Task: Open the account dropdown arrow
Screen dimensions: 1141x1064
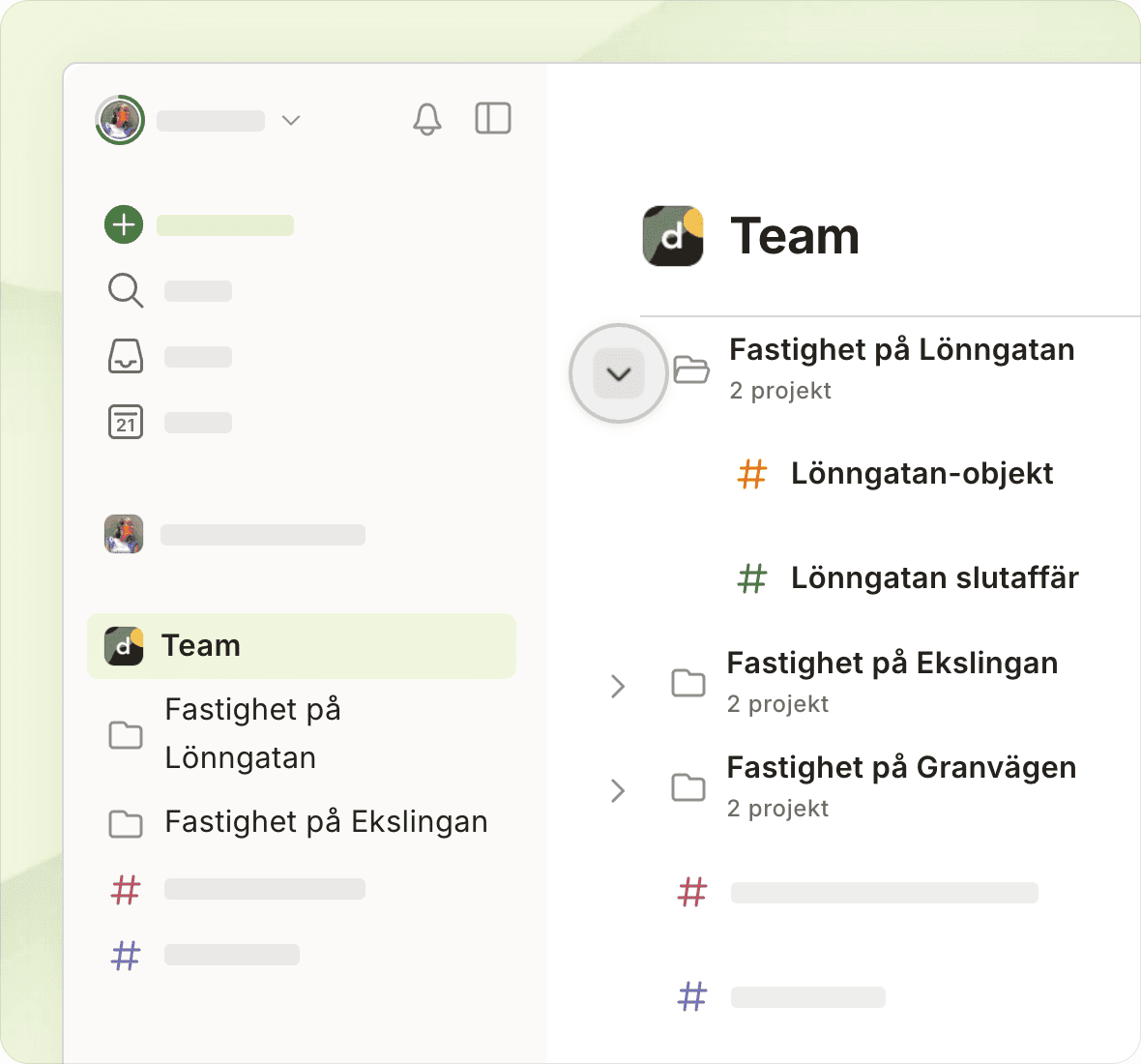Action: (291, 120)
